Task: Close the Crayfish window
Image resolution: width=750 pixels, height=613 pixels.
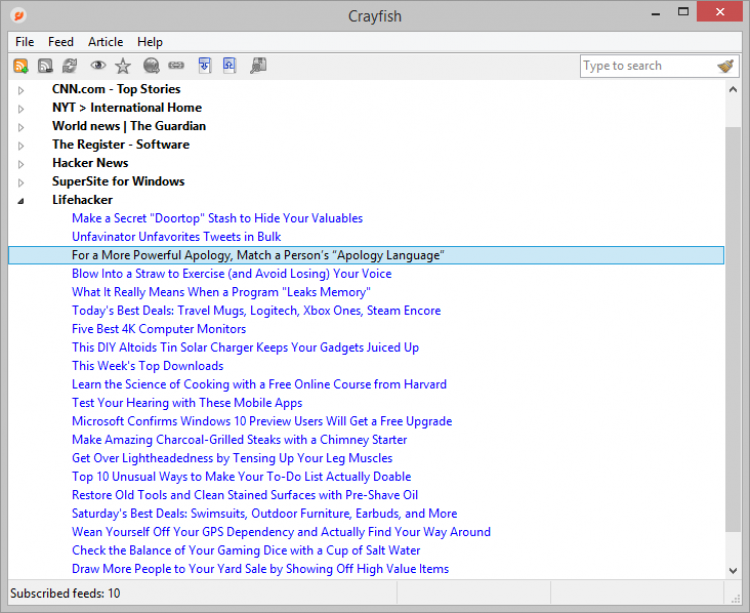Action: coord(720,12)
